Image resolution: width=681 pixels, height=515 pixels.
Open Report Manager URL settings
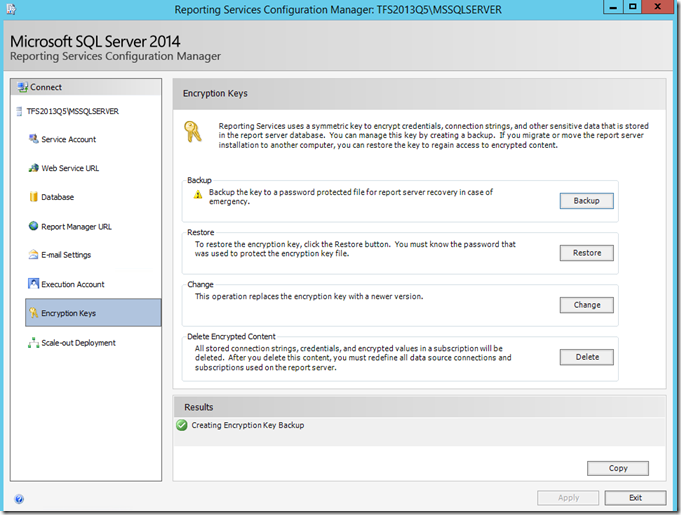pyautogui.click(x=76, y=227)
